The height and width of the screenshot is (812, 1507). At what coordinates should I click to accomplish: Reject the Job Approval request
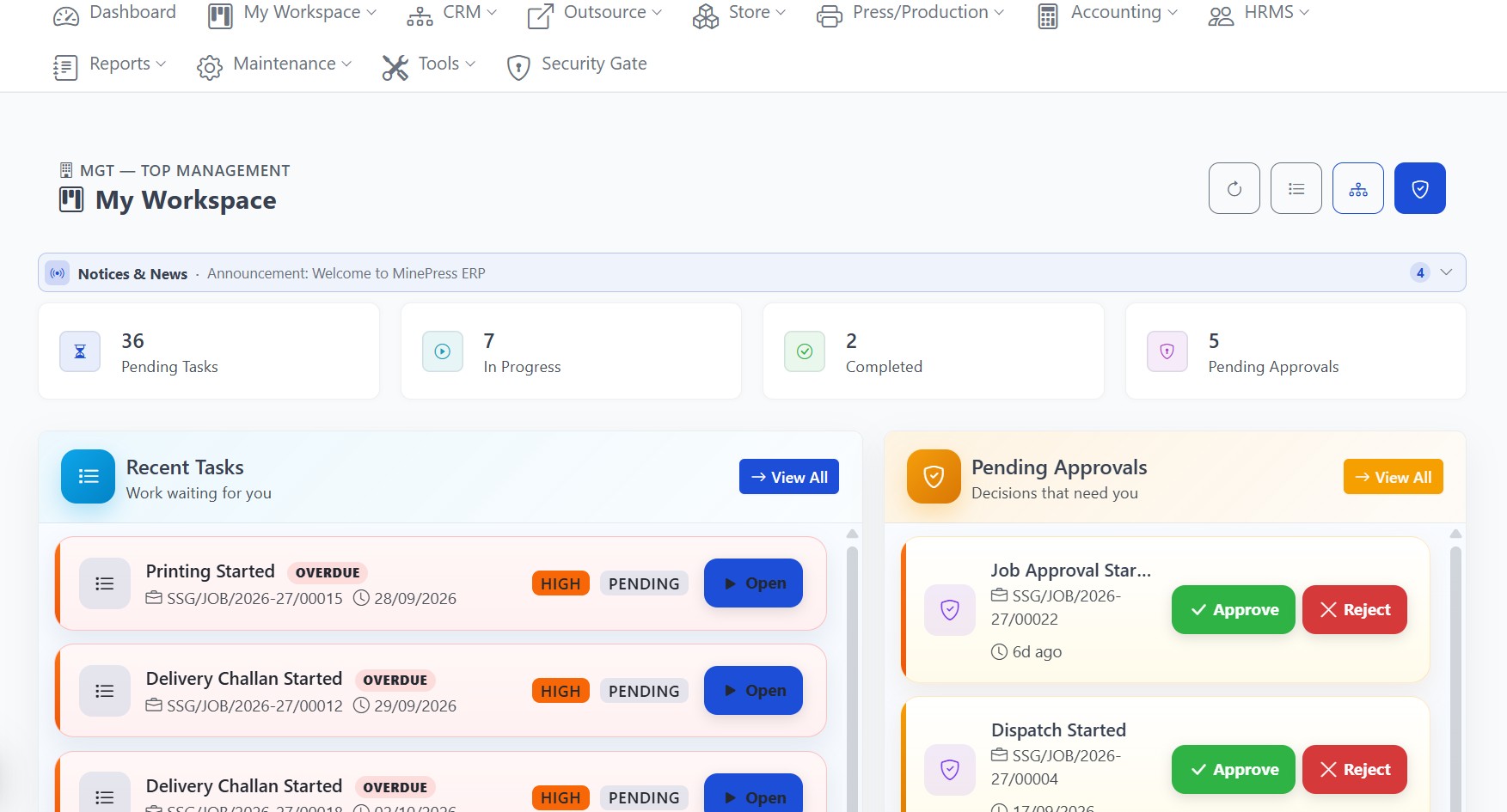(1355, 610)
